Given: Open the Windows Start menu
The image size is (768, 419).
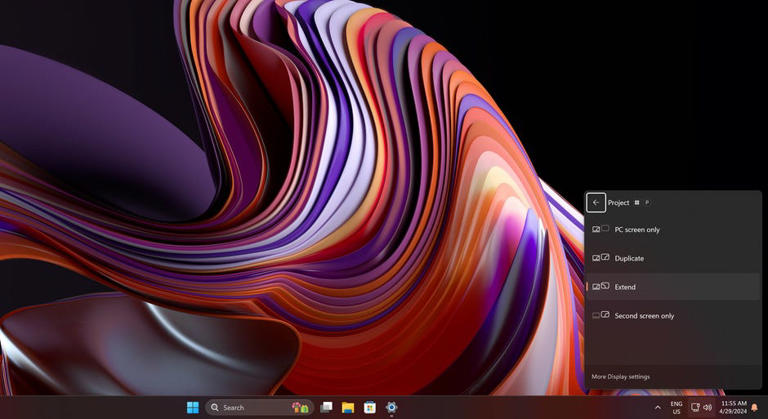Looking at the screenshot, I should click(x=192, y=407).
